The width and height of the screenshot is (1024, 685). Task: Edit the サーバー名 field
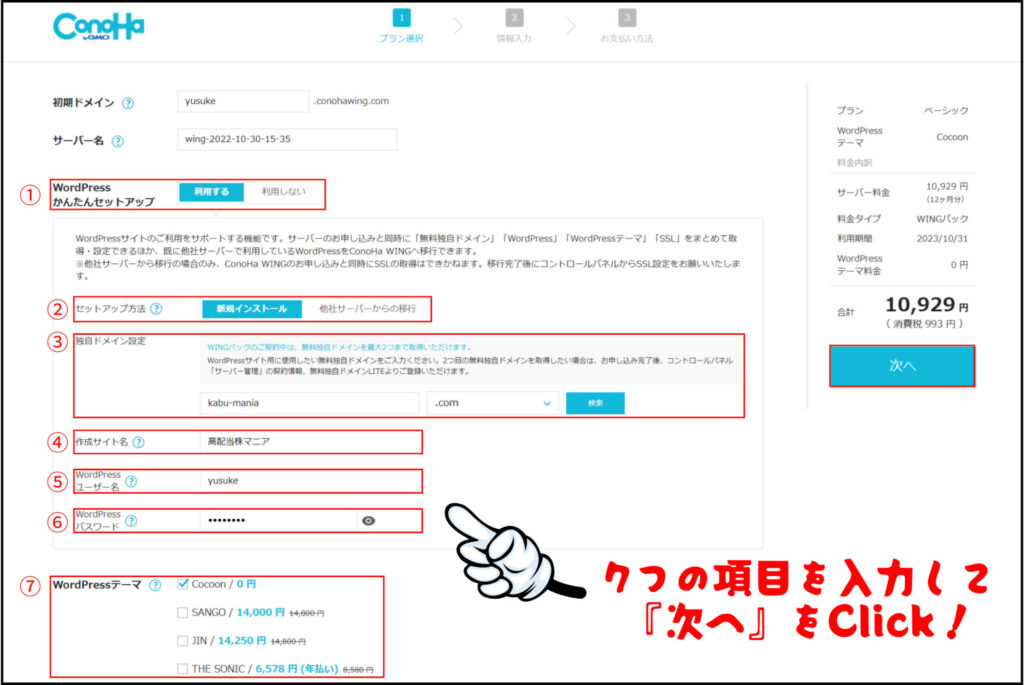point(287,139)
